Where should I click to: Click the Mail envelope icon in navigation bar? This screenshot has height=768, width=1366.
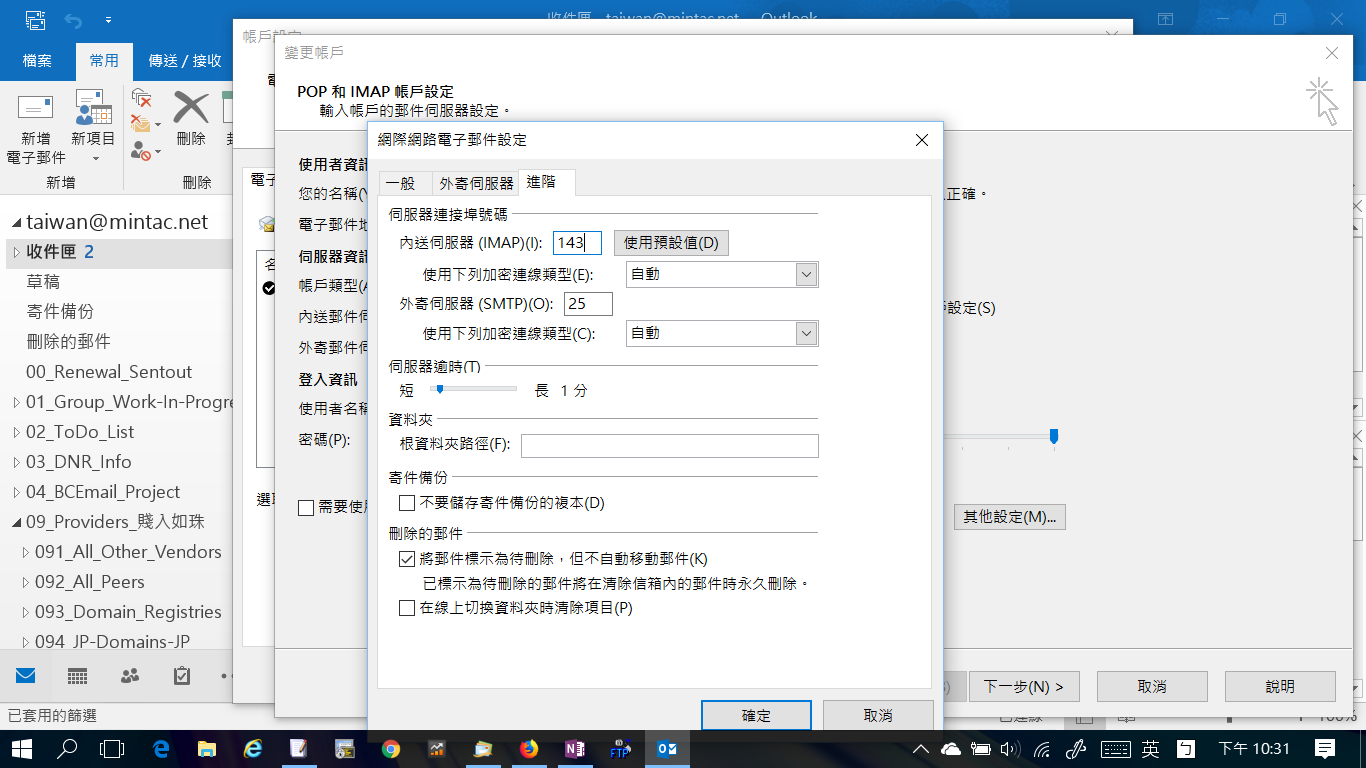25,676
